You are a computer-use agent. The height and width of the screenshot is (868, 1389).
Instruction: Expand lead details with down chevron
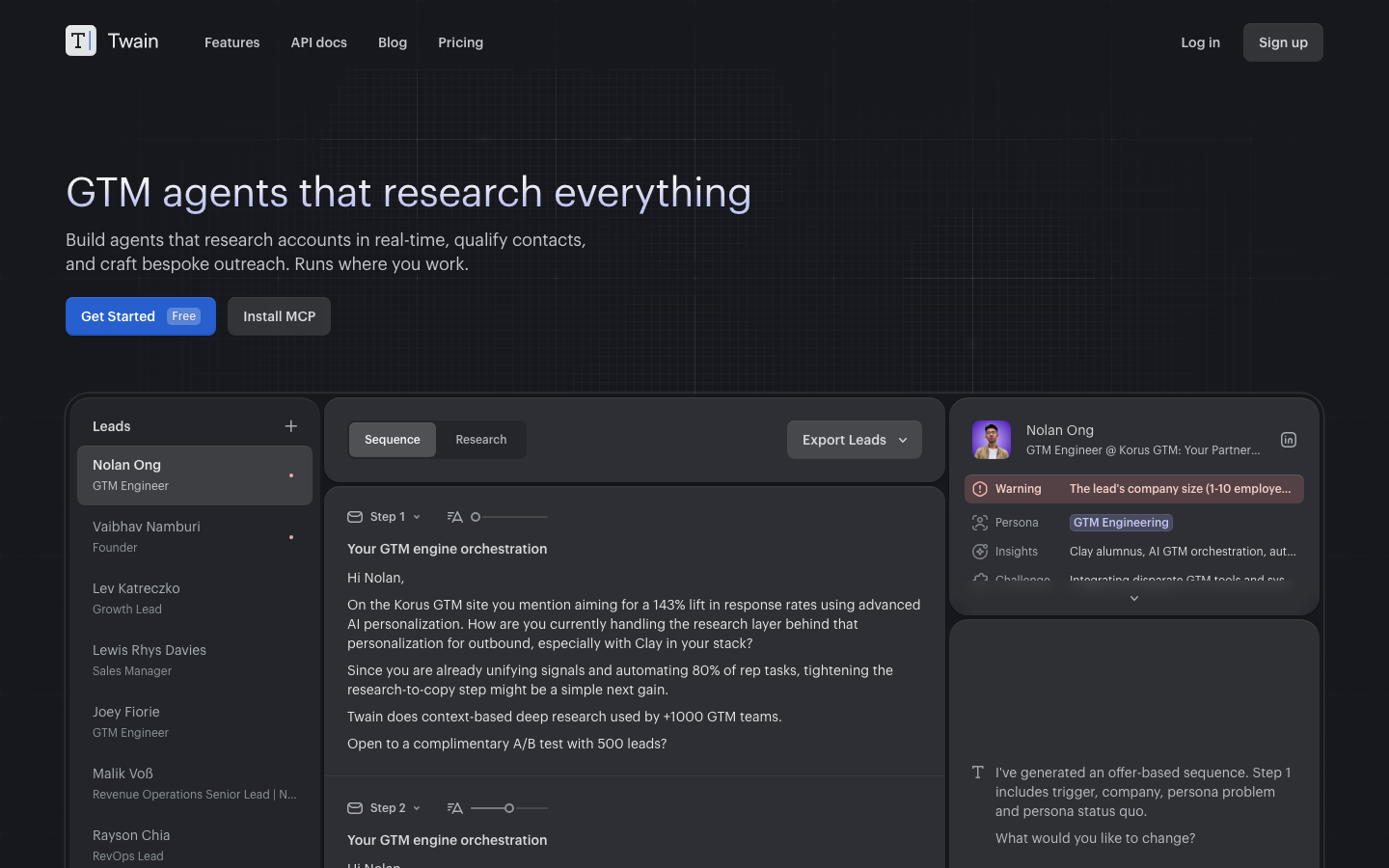click(1134, 599)
